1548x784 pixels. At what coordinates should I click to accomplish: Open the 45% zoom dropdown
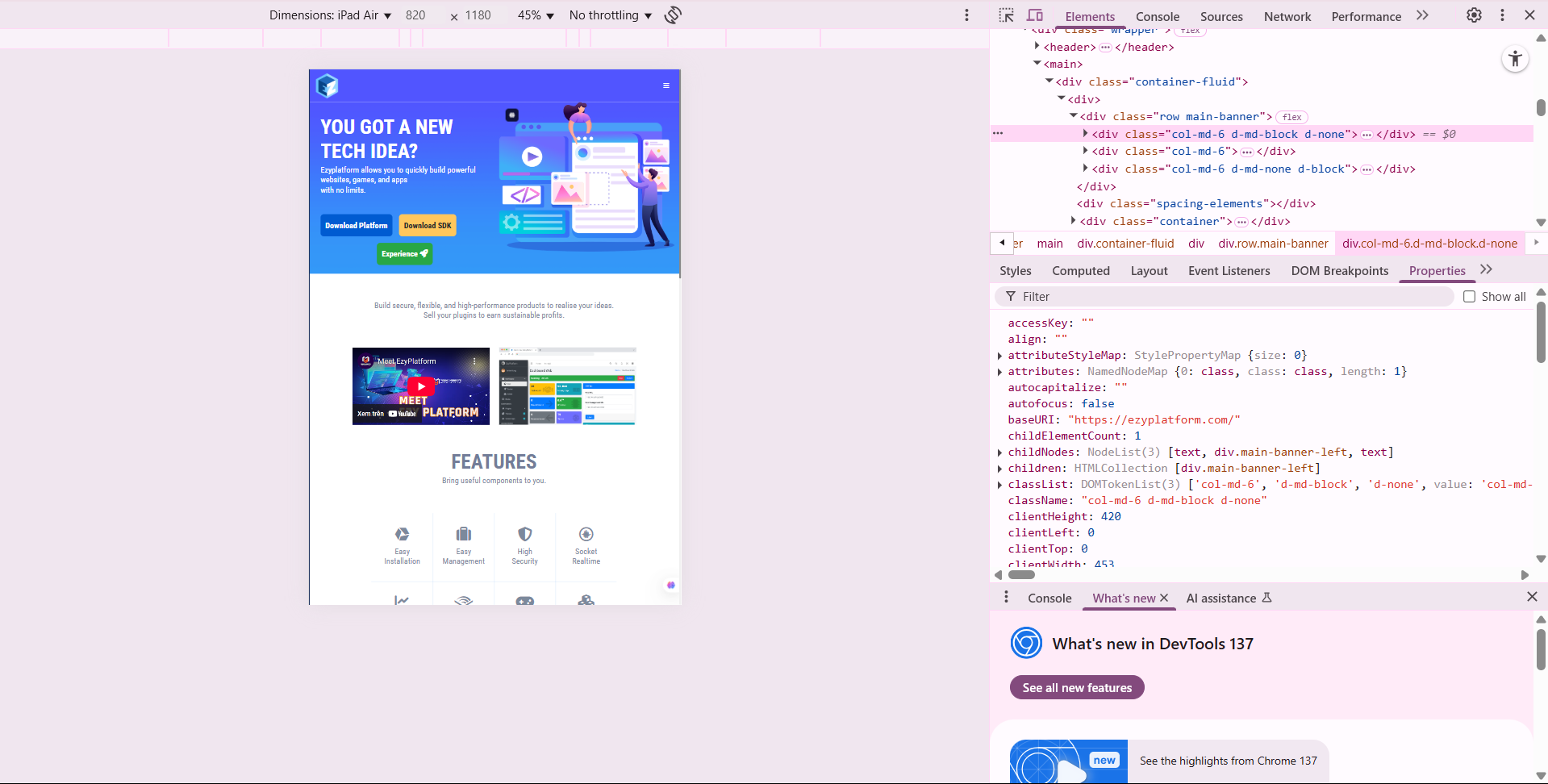point(536,15)
